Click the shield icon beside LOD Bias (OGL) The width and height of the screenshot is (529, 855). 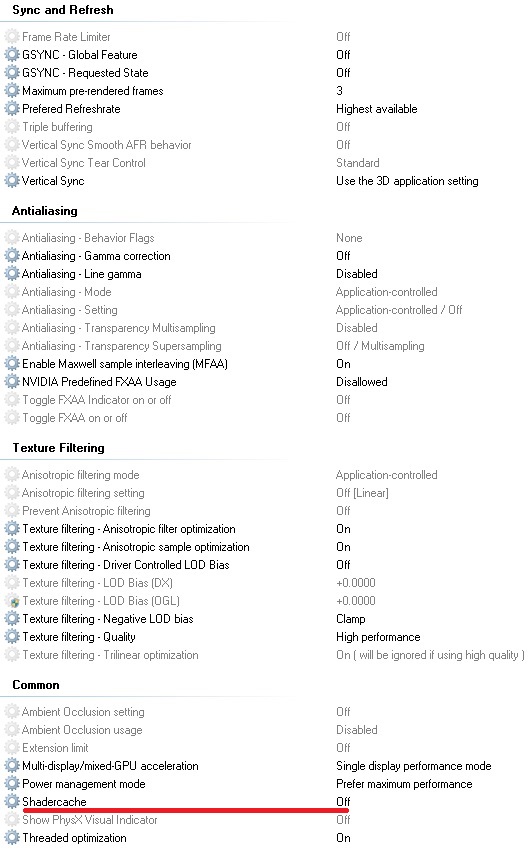point(15,601)
